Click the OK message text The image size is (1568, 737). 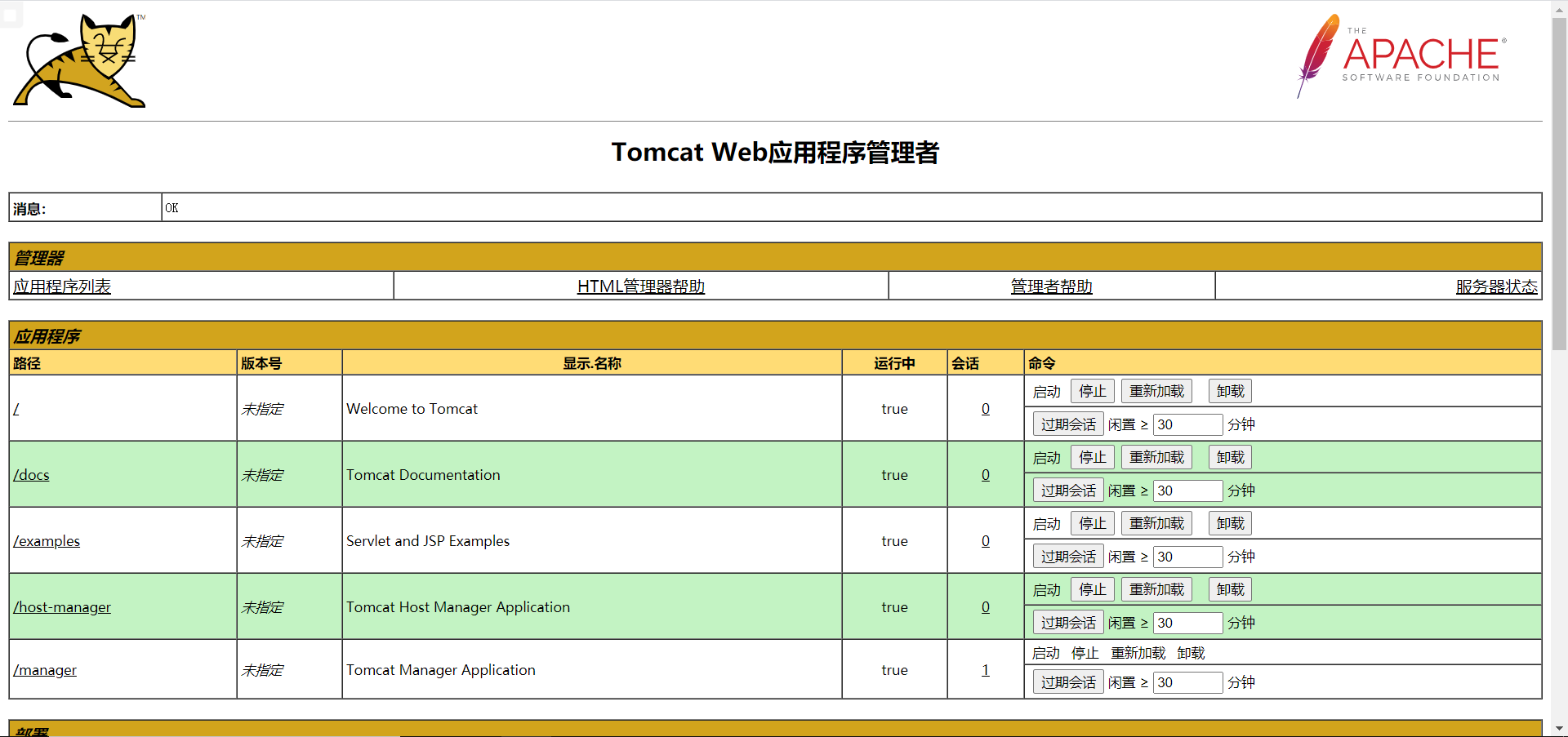171,208
